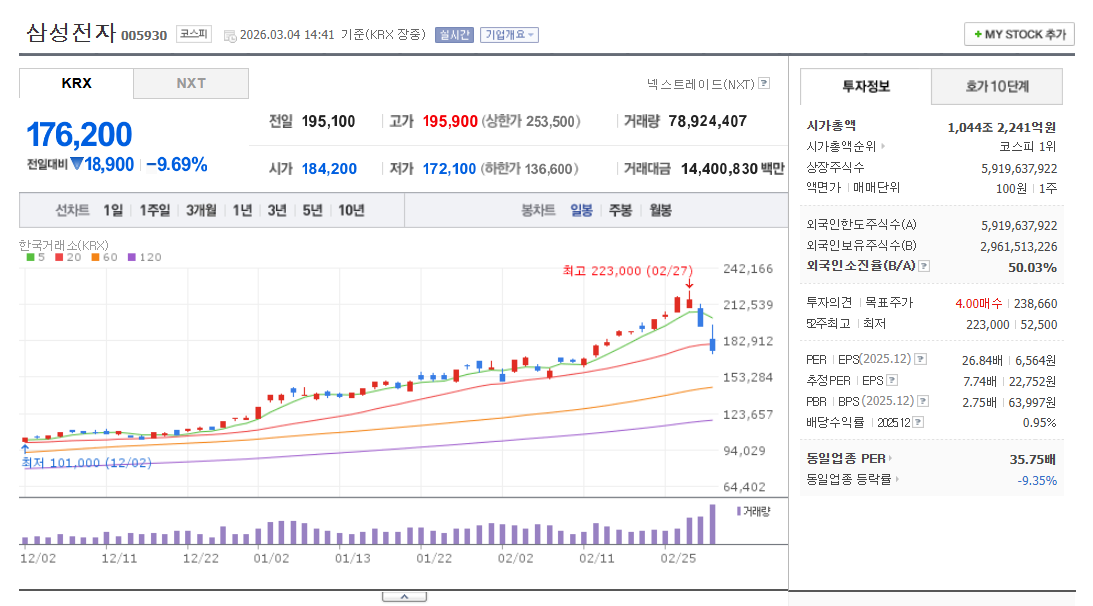
Task: Open the 투자정보 tab
Action: point(866,86)
